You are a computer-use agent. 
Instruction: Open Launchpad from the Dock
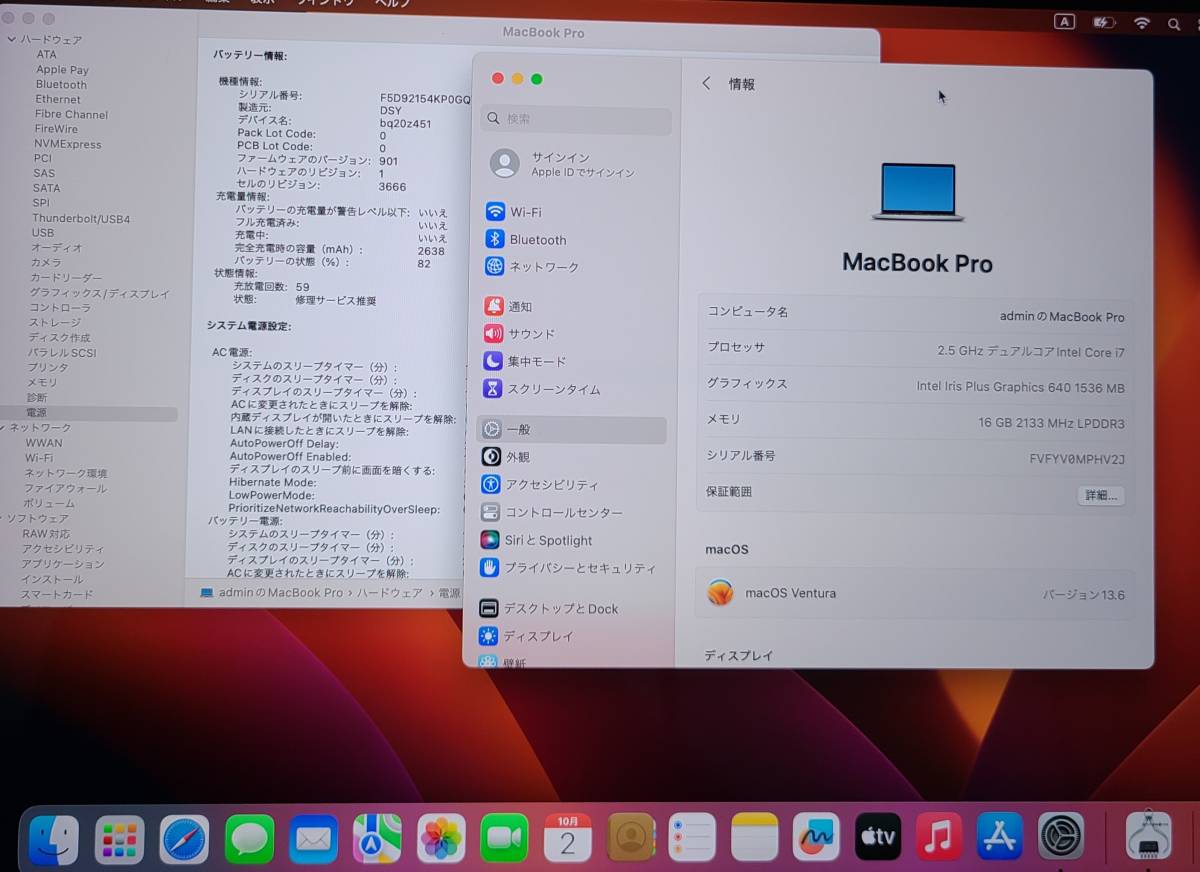120,839
